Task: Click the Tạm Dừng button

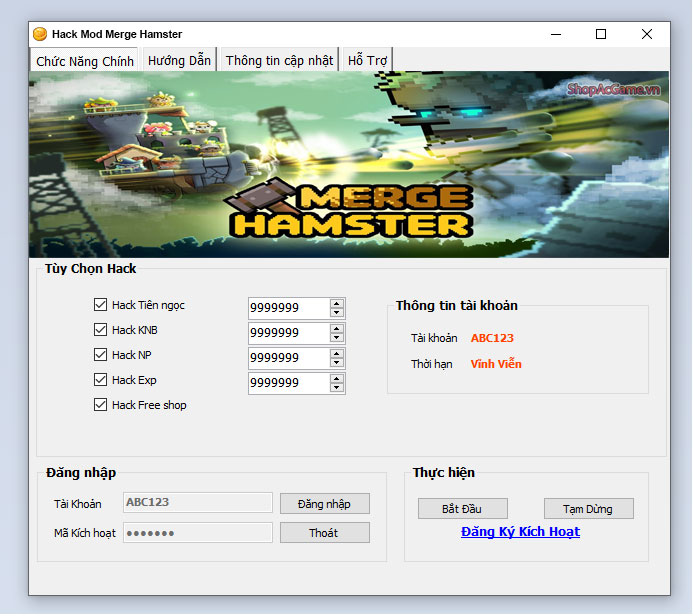Action: pos(588,509)
